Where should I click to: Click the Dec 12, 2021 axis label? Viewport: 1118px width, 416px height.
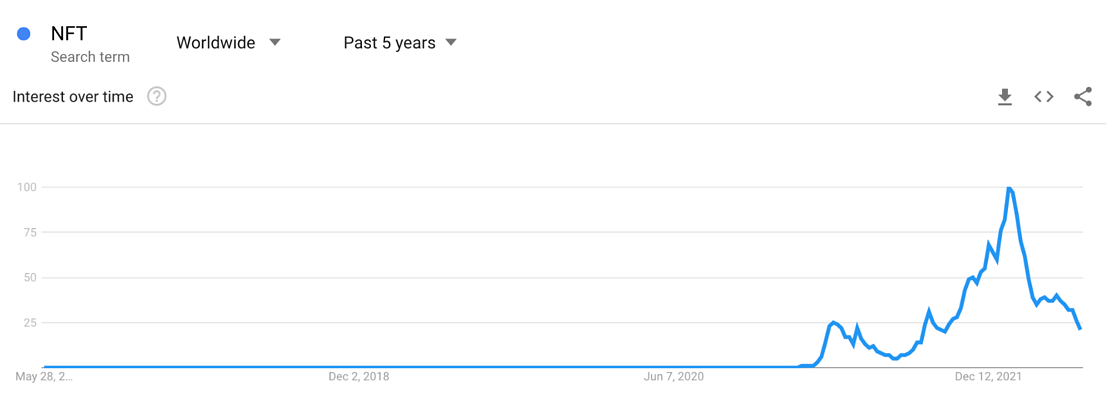coord(988,376)
